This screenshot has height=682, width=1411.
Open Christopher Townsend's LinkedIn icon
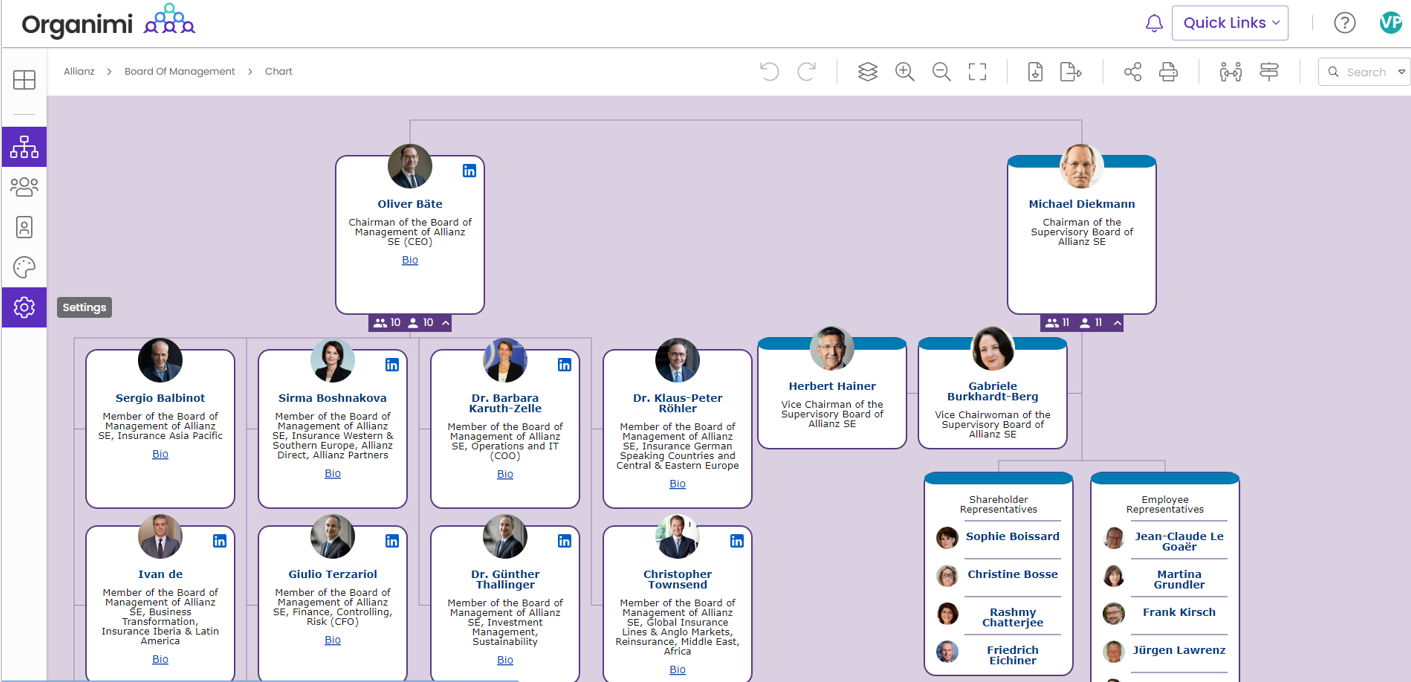(x=737, y=541)
